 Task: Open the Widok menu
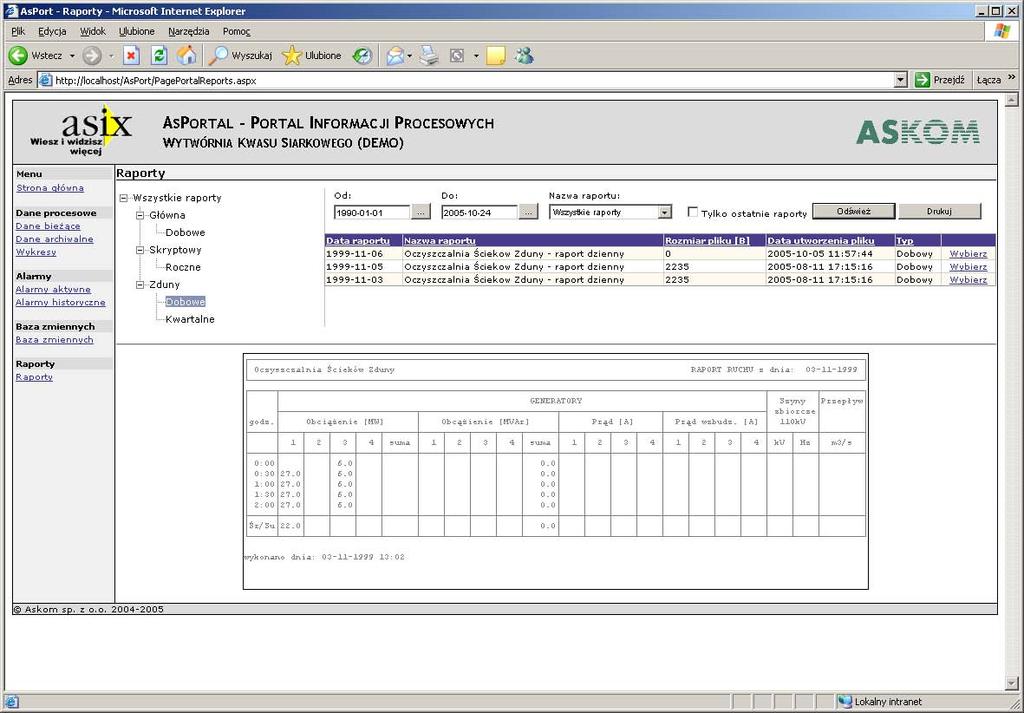93,31
